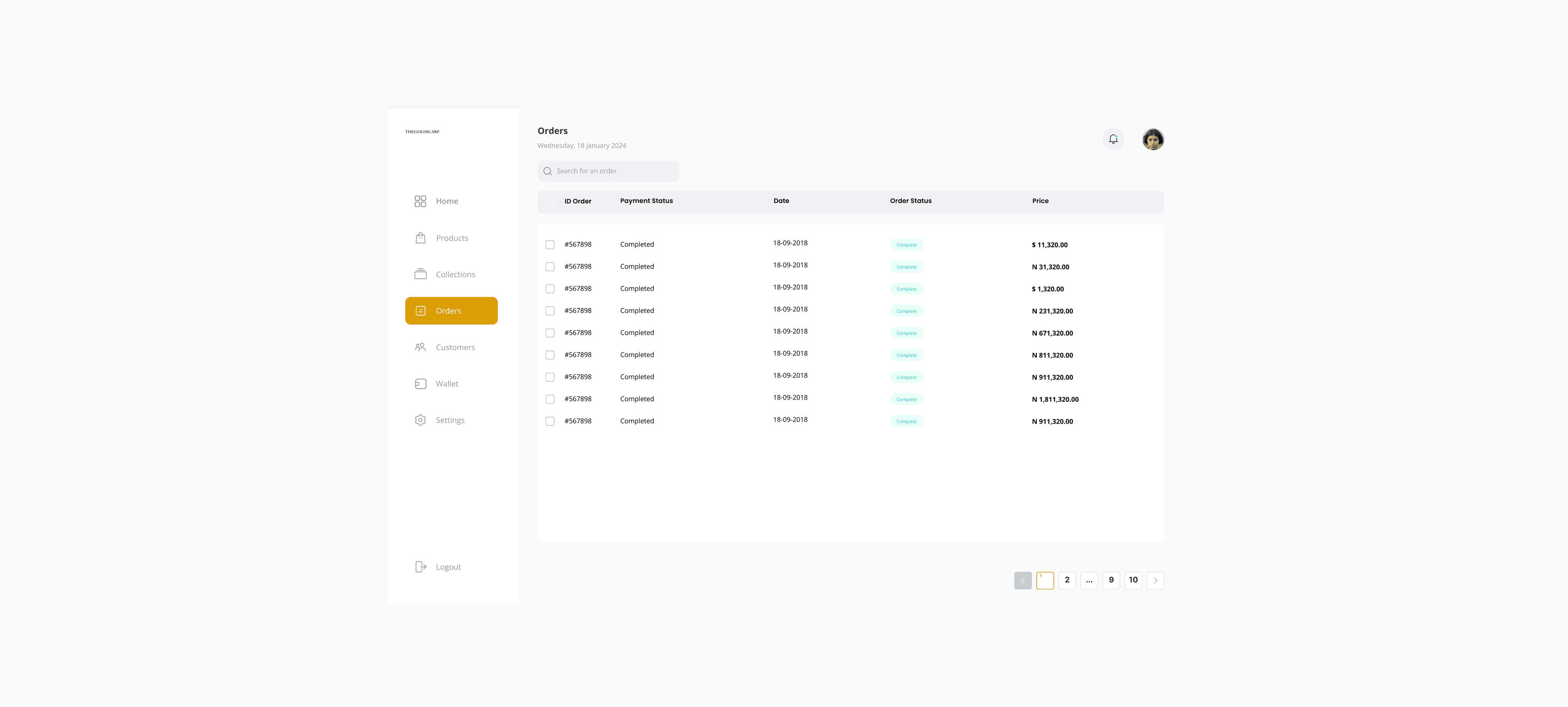Click the Logout option
Screen dimensions: 1568x707
click(448, 566)
